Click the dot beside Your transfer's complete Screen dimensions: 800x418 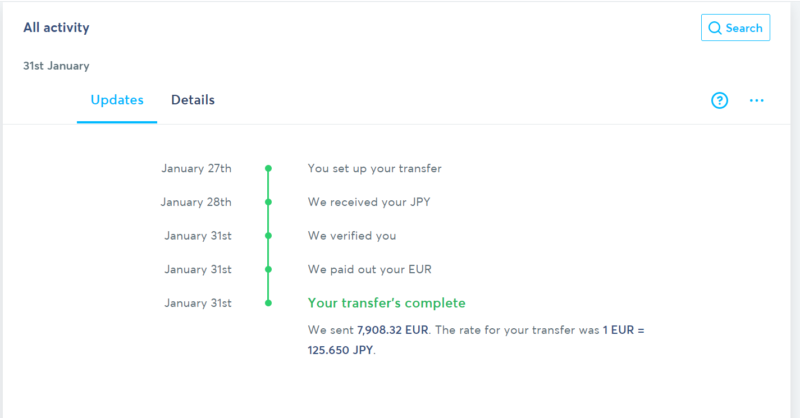coord(268,303)
